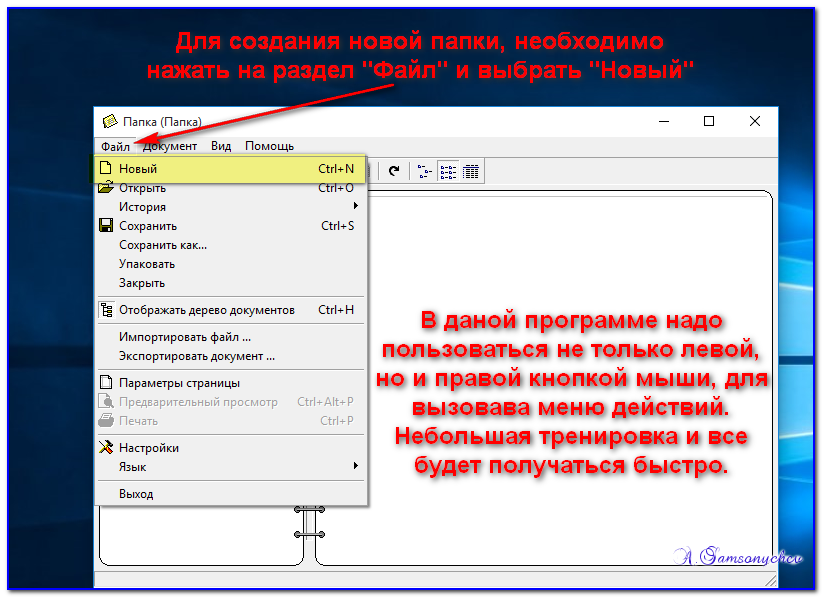The height and width of the screenshot is (597, 822).
Task: Click the Папка window title bar icon
Action: point(111,120)
